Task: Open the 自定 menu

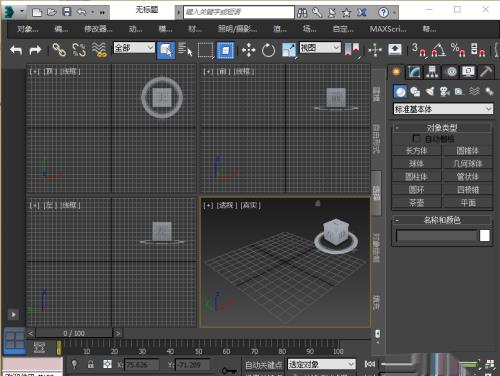Action: point(343,29)
